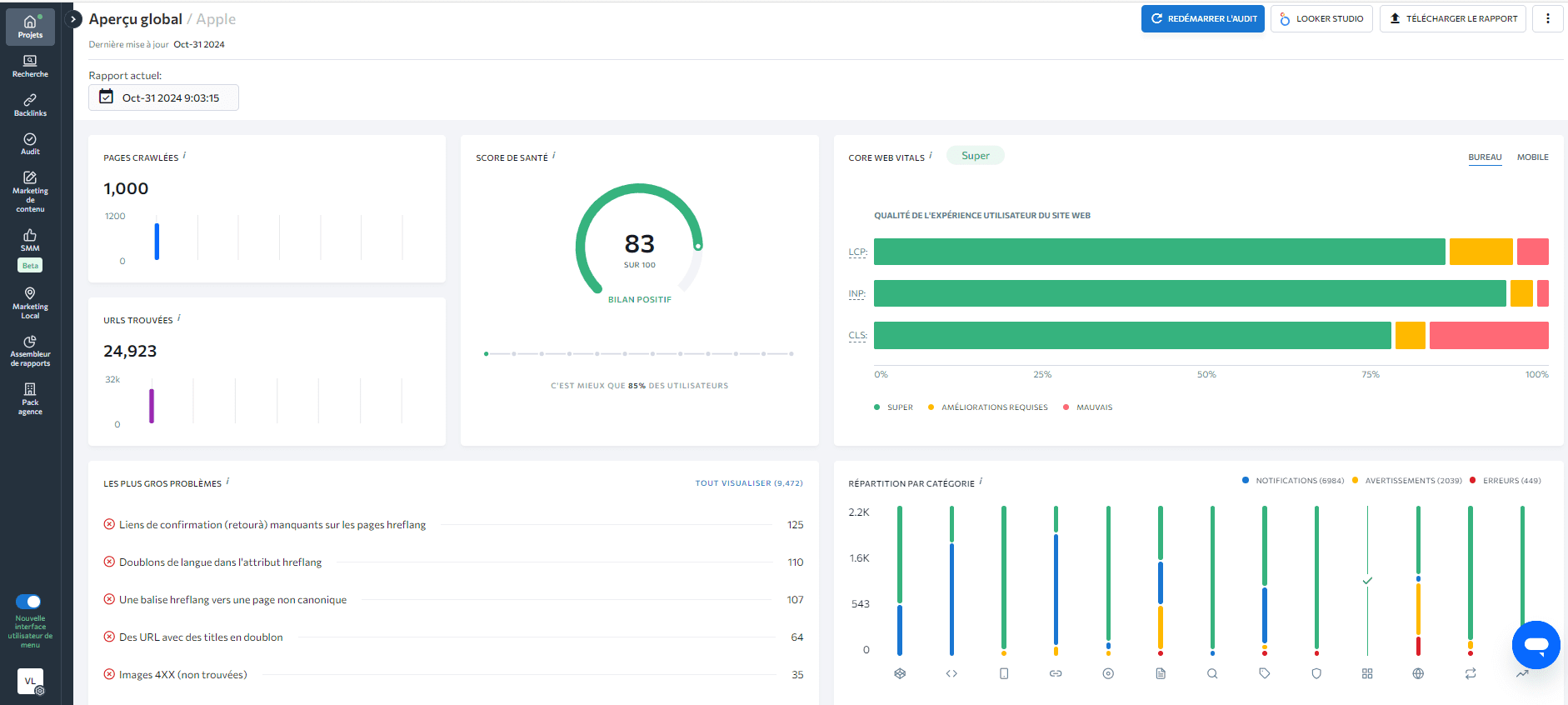
Task: Open Assembleur de rapports in sidebar
Action: click(30, 351)
